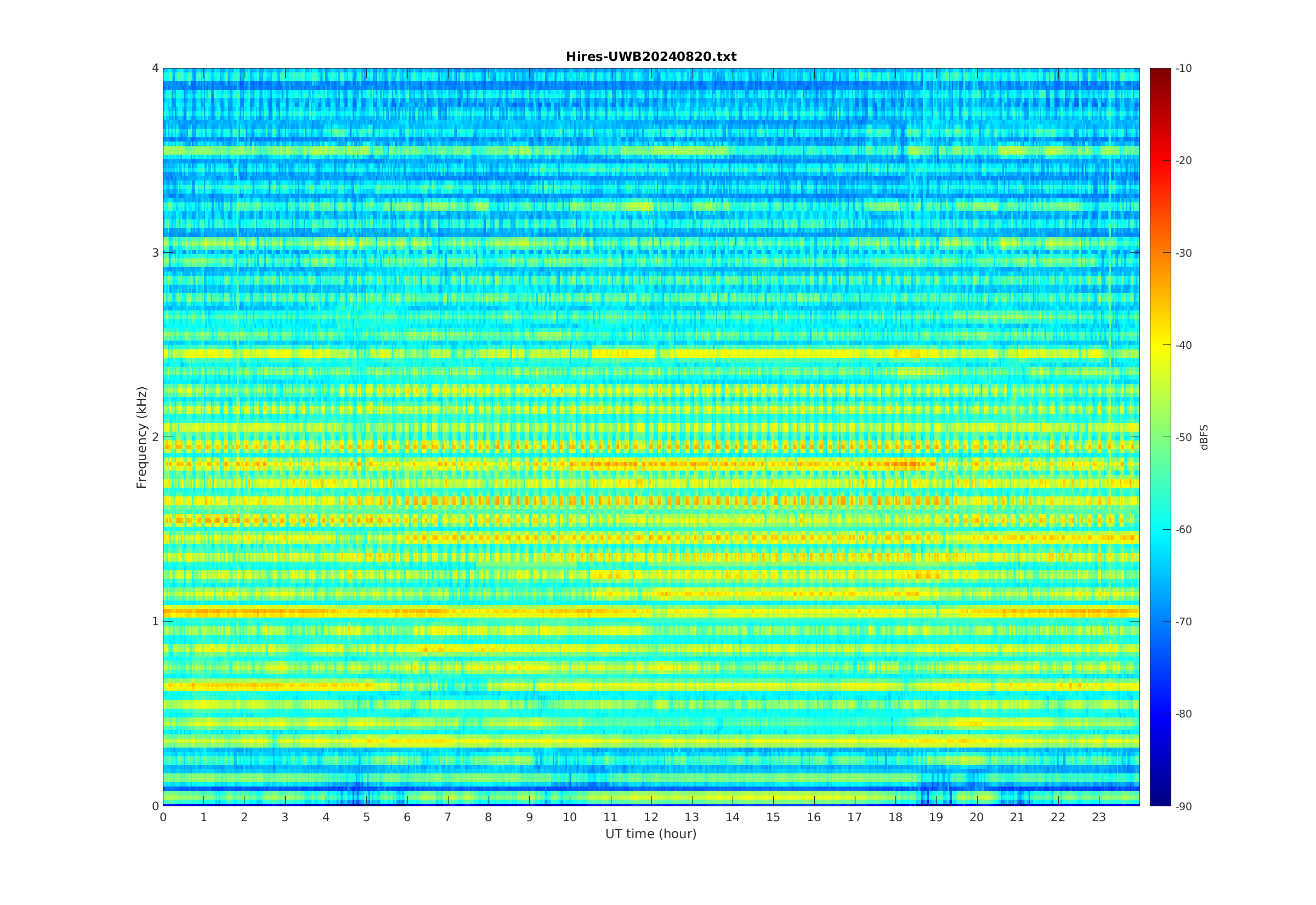The width and height of the screenshot is (1316, 905).
Task: Click the x-axis hour label 18
Action: (x=895, y=817)
